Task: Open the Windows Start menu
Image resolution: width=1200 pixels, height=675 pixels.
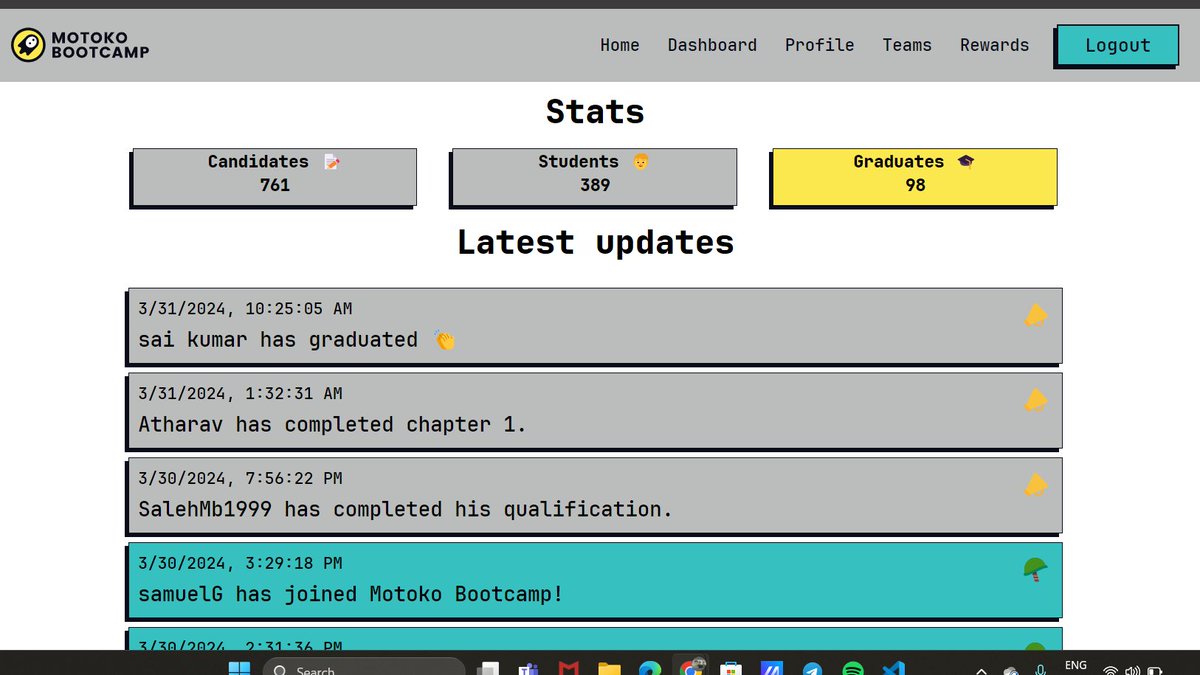Action: tap(240, 669)
